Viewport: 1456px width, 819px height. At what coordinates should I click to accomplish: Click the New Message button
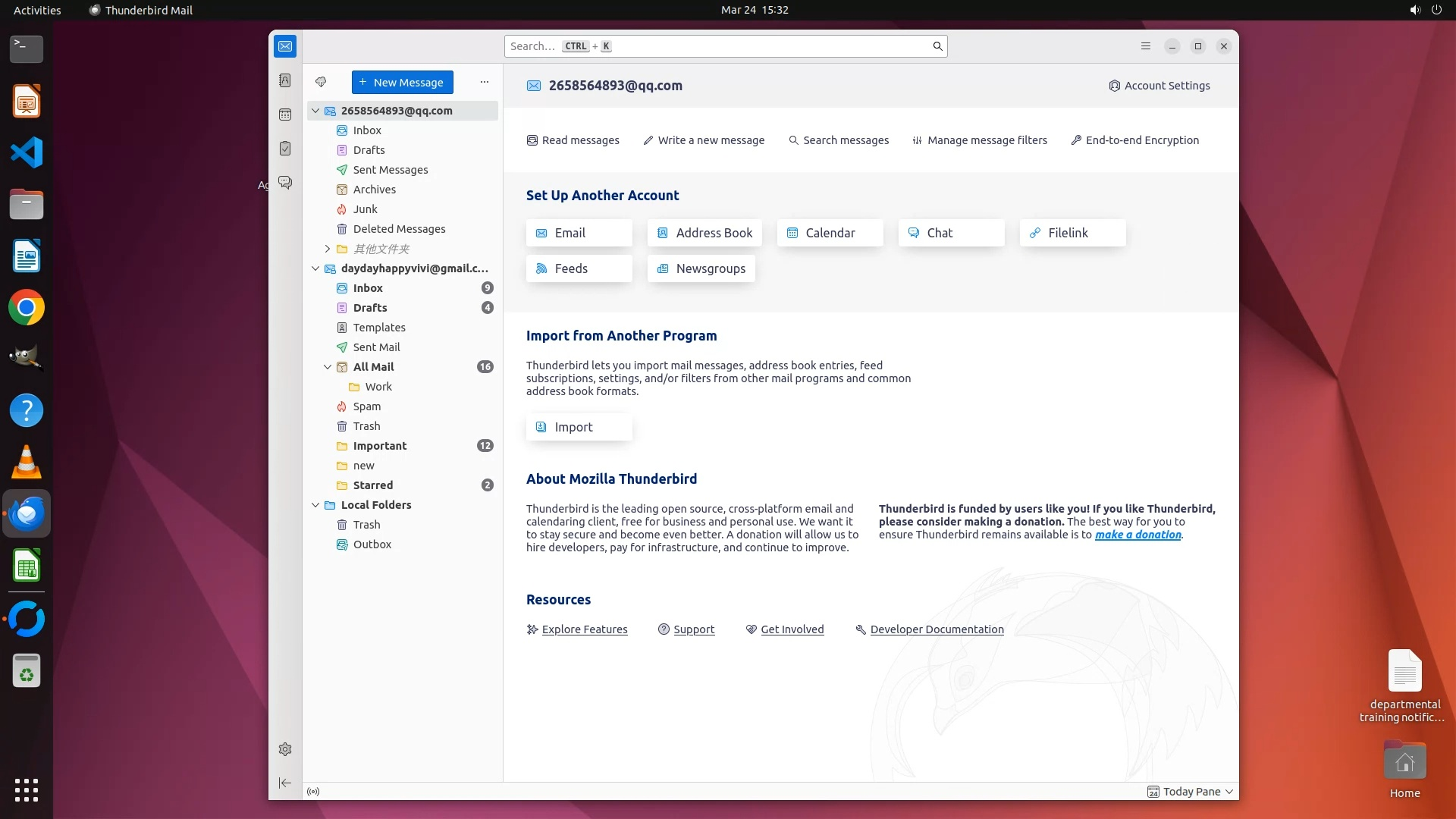click(403, 82)
